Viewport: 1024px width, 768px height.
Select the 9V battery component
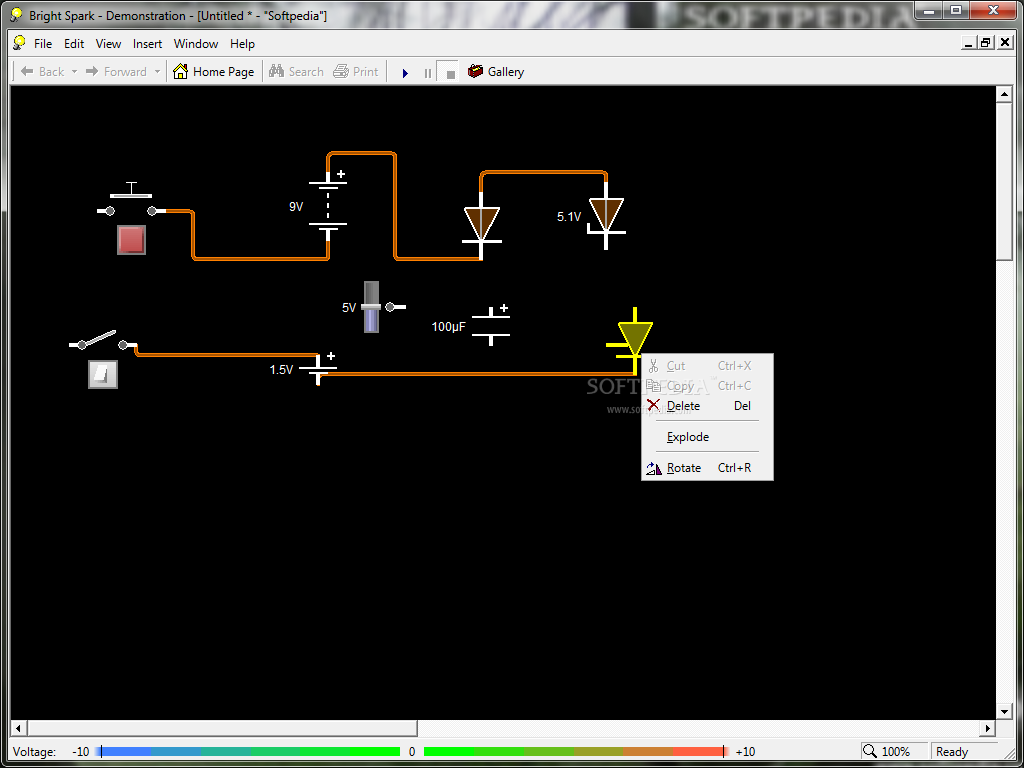click(328, 204)
